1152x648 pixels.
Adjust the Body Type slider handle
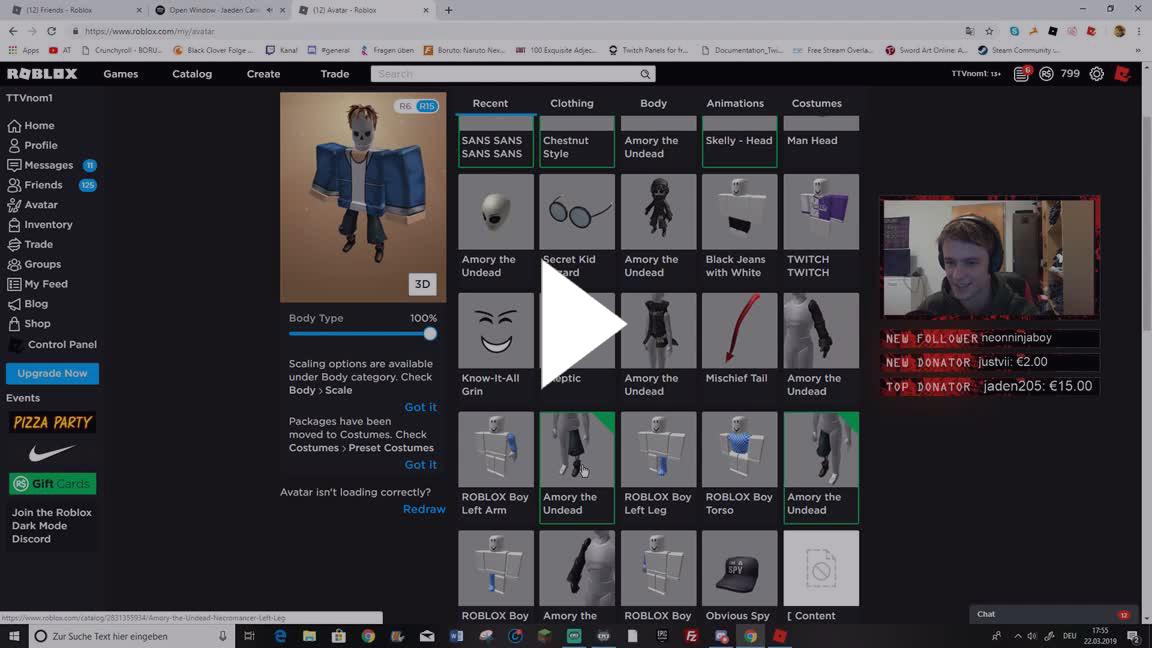[430, 334]
